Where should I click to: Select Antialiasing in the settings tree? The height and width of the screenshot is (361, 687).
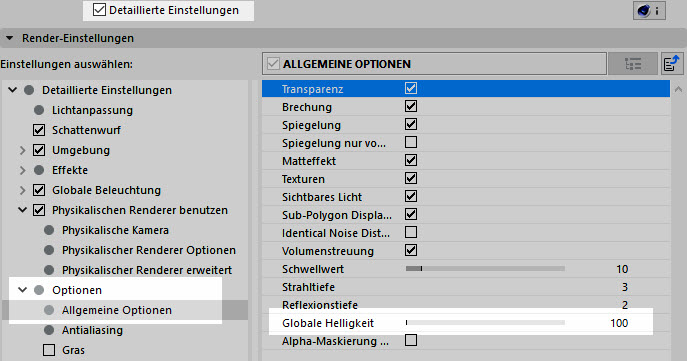pos(92,330)
